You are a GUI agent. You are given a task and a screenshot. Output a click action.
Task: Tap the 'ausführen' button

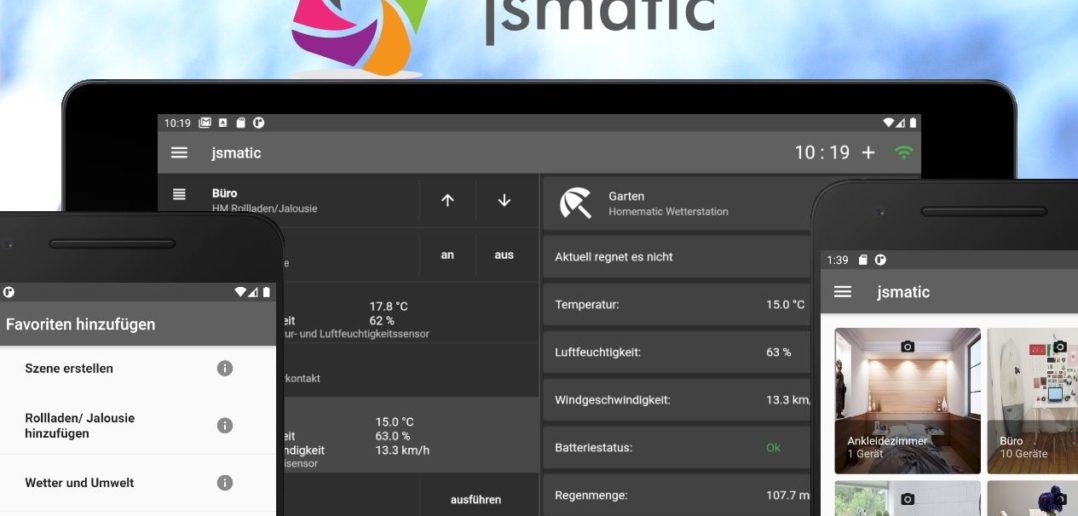pos(476,500)
